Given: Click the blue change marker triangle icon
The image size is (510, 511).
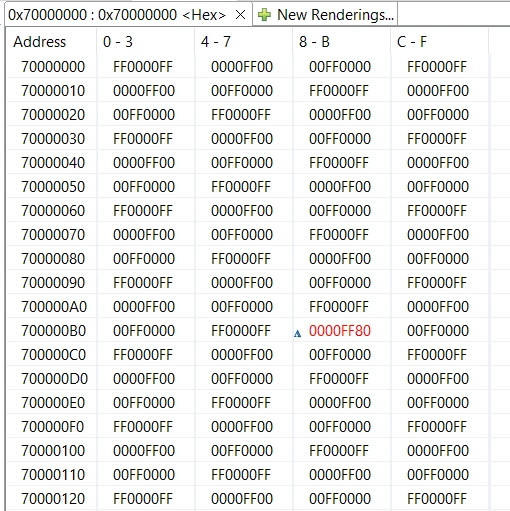Looking at the screenshot, I should point(297,333).
